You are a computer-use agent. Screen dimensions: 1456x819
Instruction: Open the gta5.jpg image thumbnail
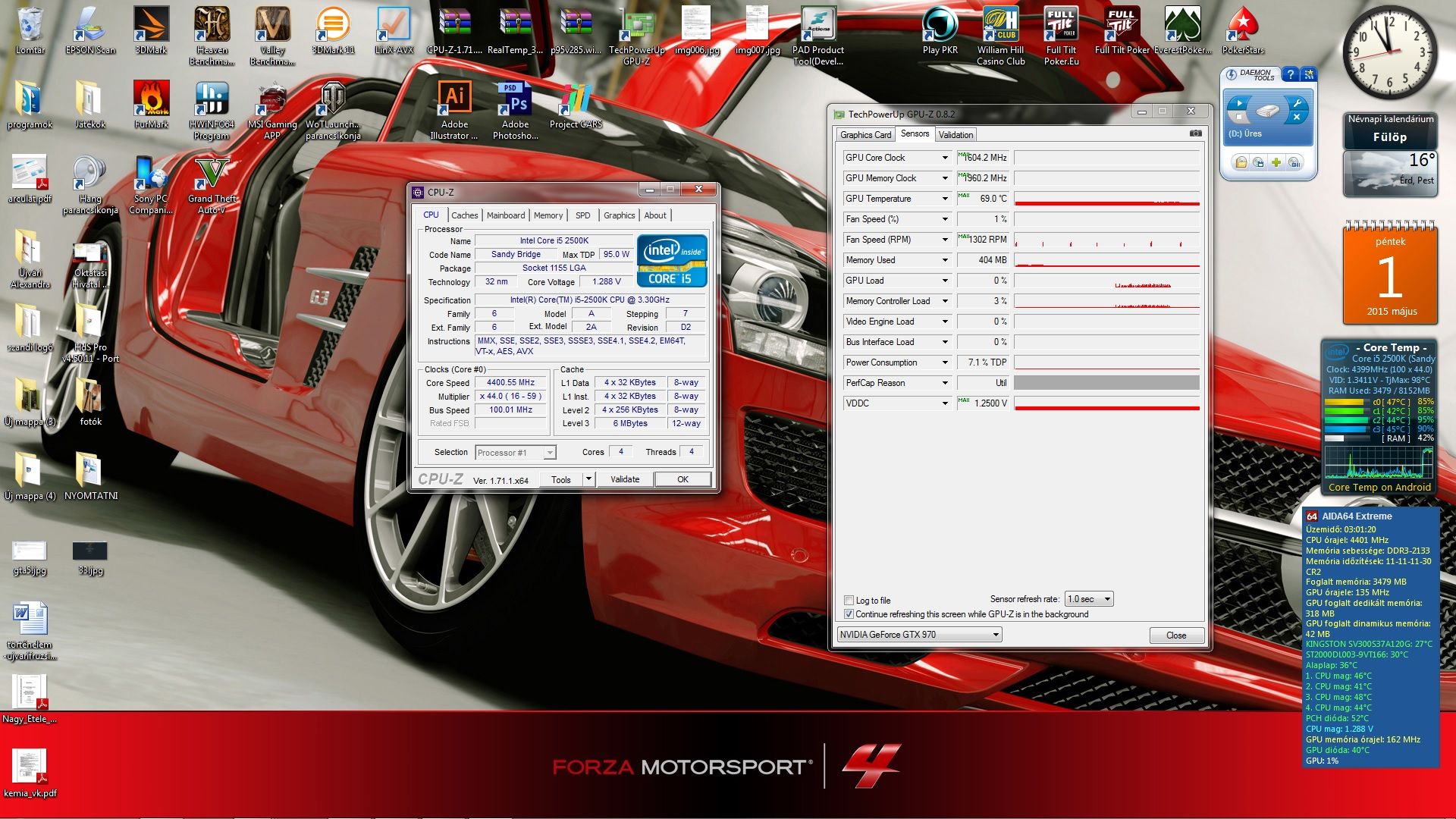[x=30, y=557]
